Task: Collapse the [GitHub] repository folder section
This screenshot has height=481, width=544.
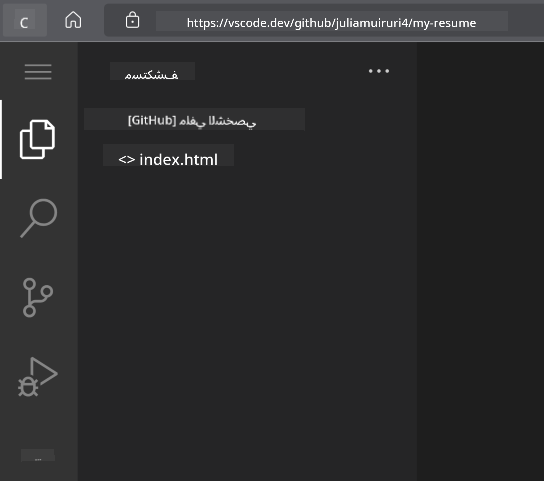Action: (x=194, y=119)
